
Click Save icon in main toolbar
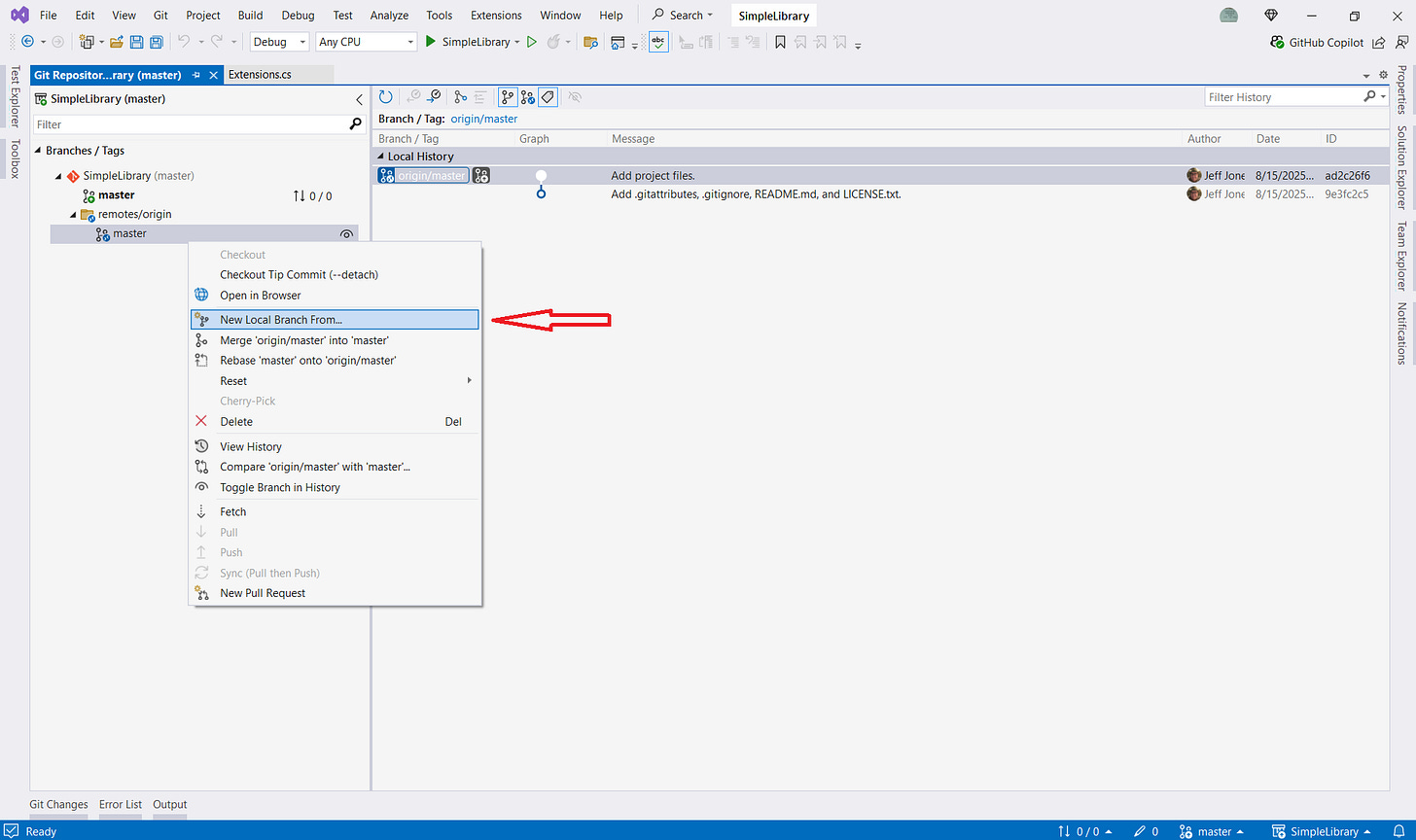click(136, 42)
